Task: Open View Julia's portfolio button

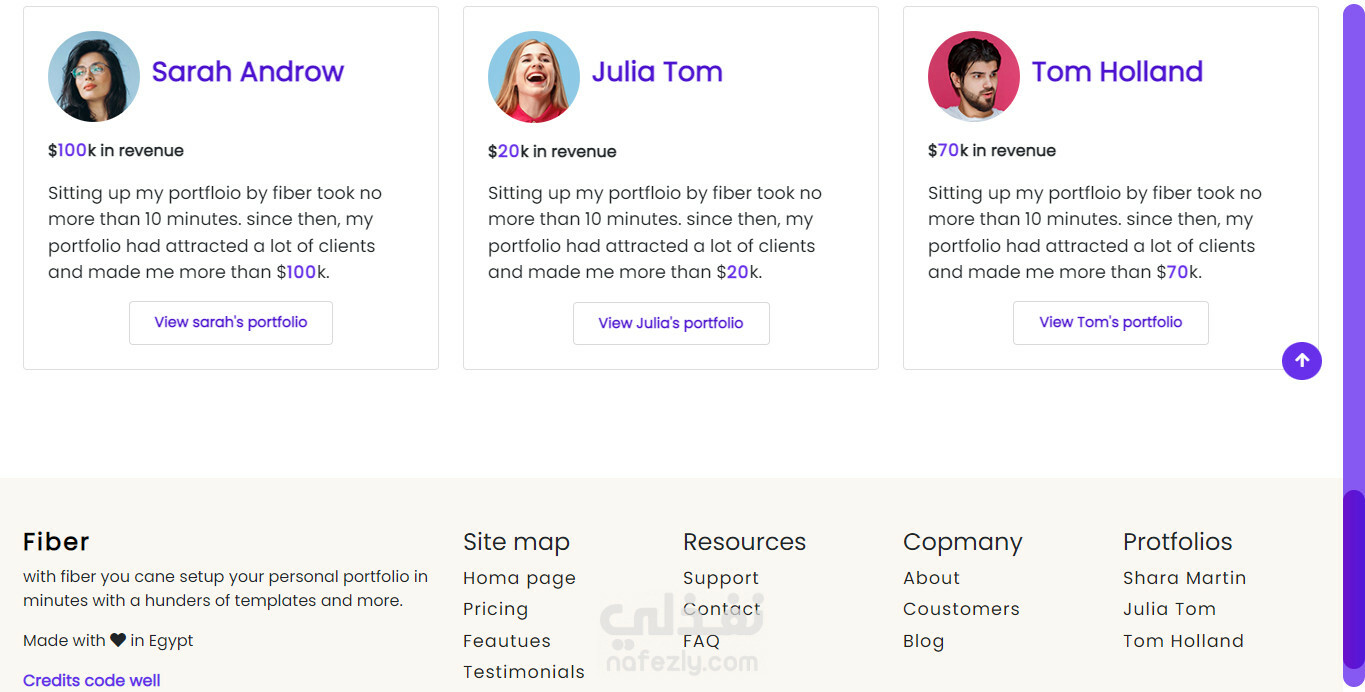Action: (671, 323)
